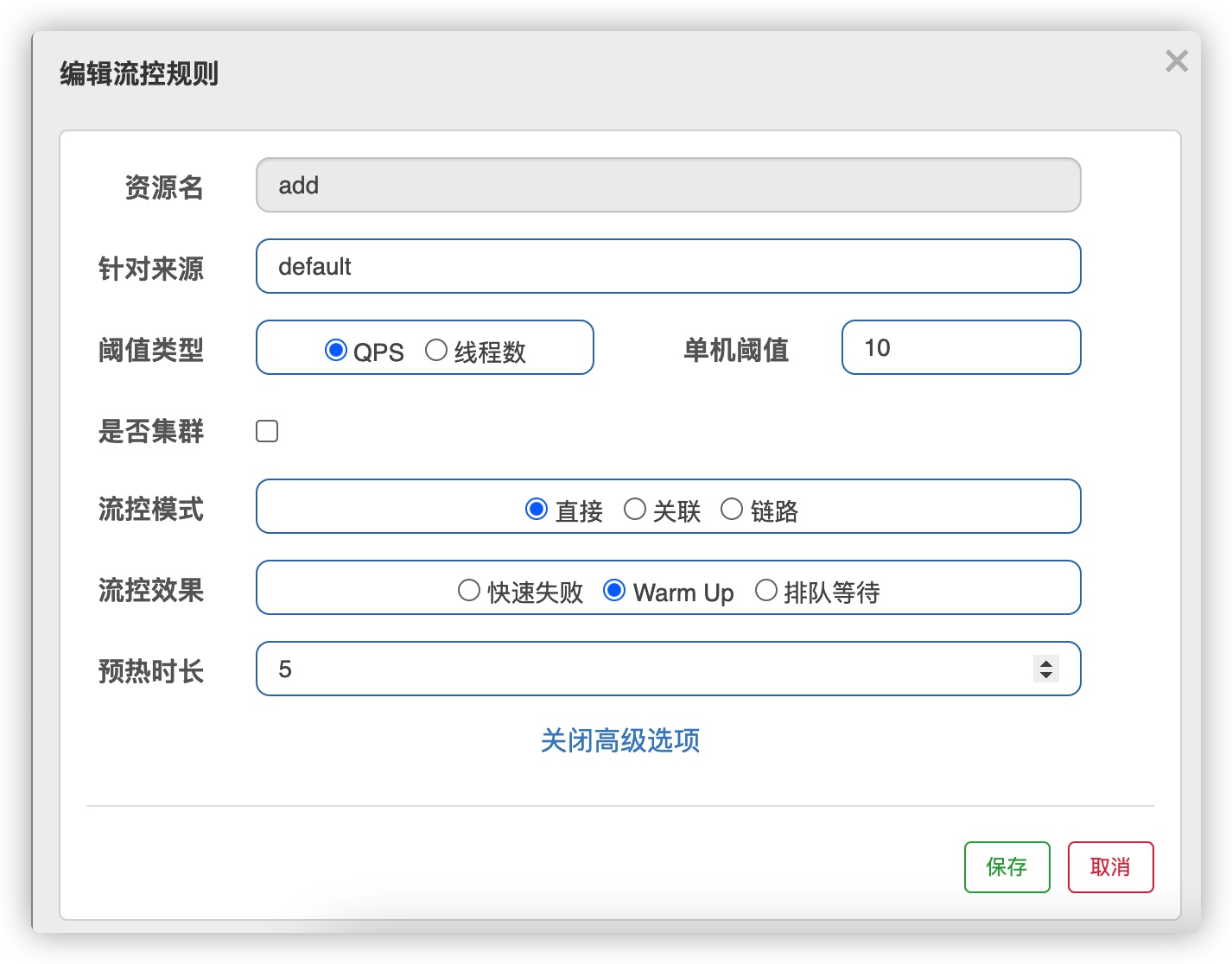Toggle the 是否集群 checkbox
The width and height of the screenshot is (1232, 964).
(x=267, y=431)
